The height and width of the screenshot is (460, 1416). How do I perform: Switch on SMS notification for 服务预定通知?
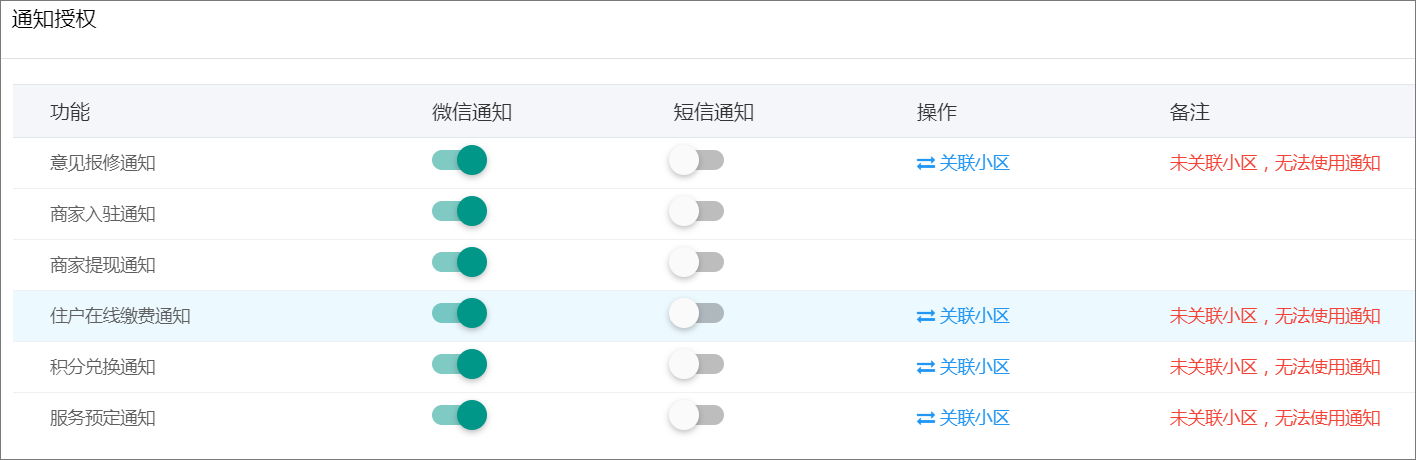696,415
